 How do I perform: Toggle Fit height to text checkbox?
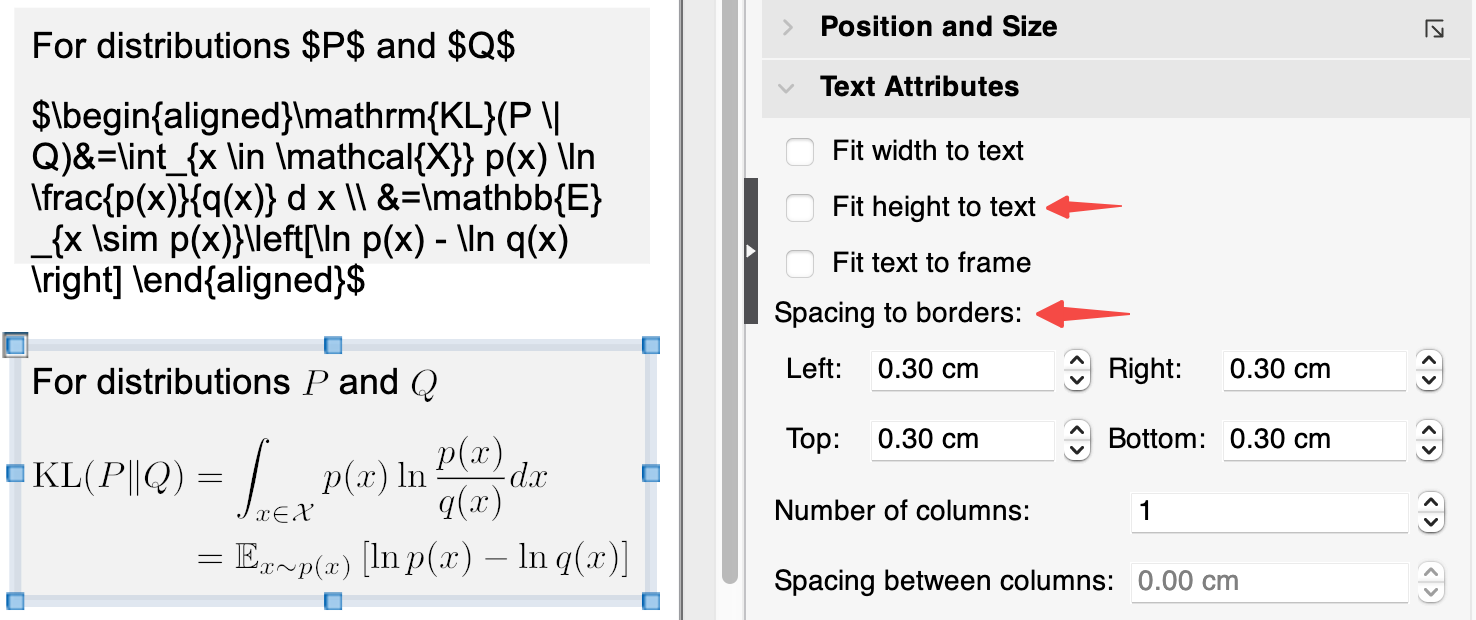[800, 208]
